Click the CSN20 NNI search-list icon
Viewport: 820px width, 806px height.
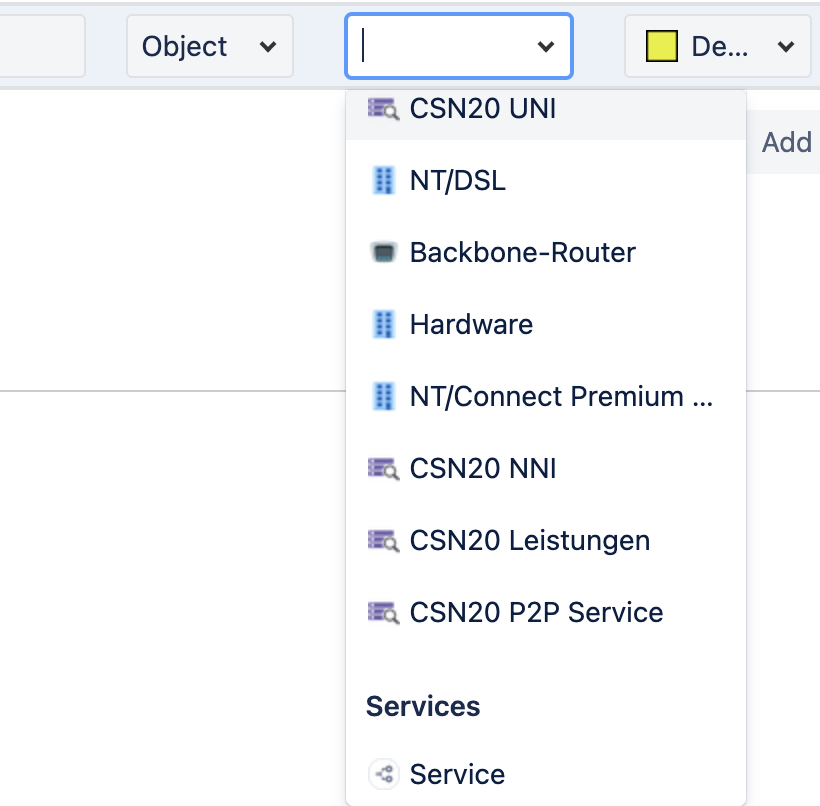383,469
